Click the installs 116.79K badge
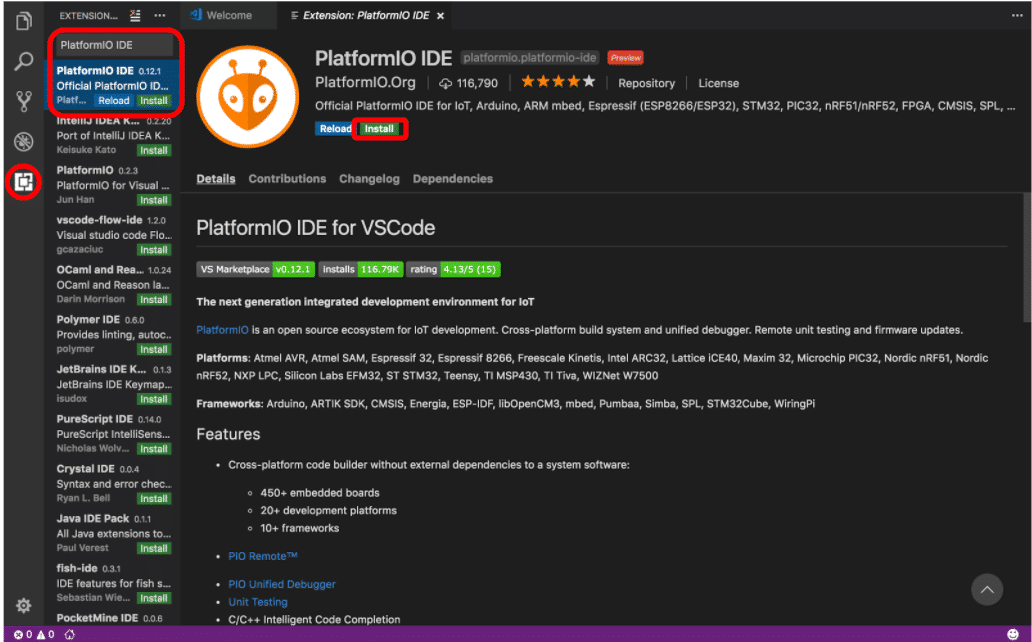This screenshot has width=1032, height=642. [x=361, y=269]
